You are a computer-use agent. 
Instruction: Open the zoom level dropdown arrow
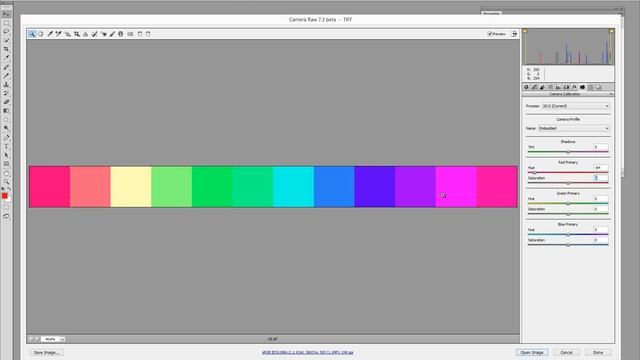(62, 339)
